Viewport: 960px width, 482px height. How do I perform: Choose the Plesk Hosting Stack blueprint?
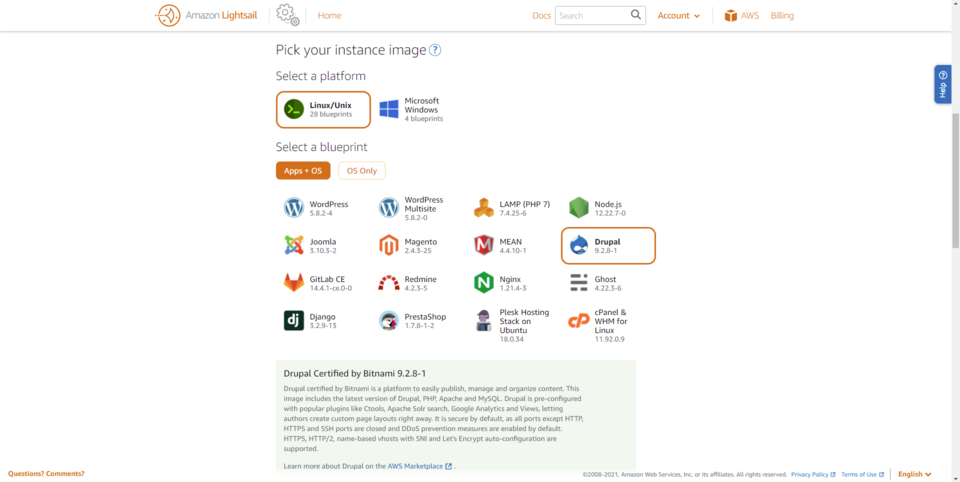pyautogui.click(x=513, y=325)
